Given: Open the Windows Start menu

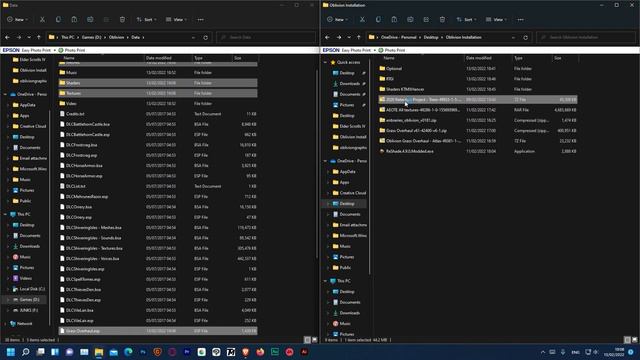Looking at the screenshot, I should (x=11, y=352).
